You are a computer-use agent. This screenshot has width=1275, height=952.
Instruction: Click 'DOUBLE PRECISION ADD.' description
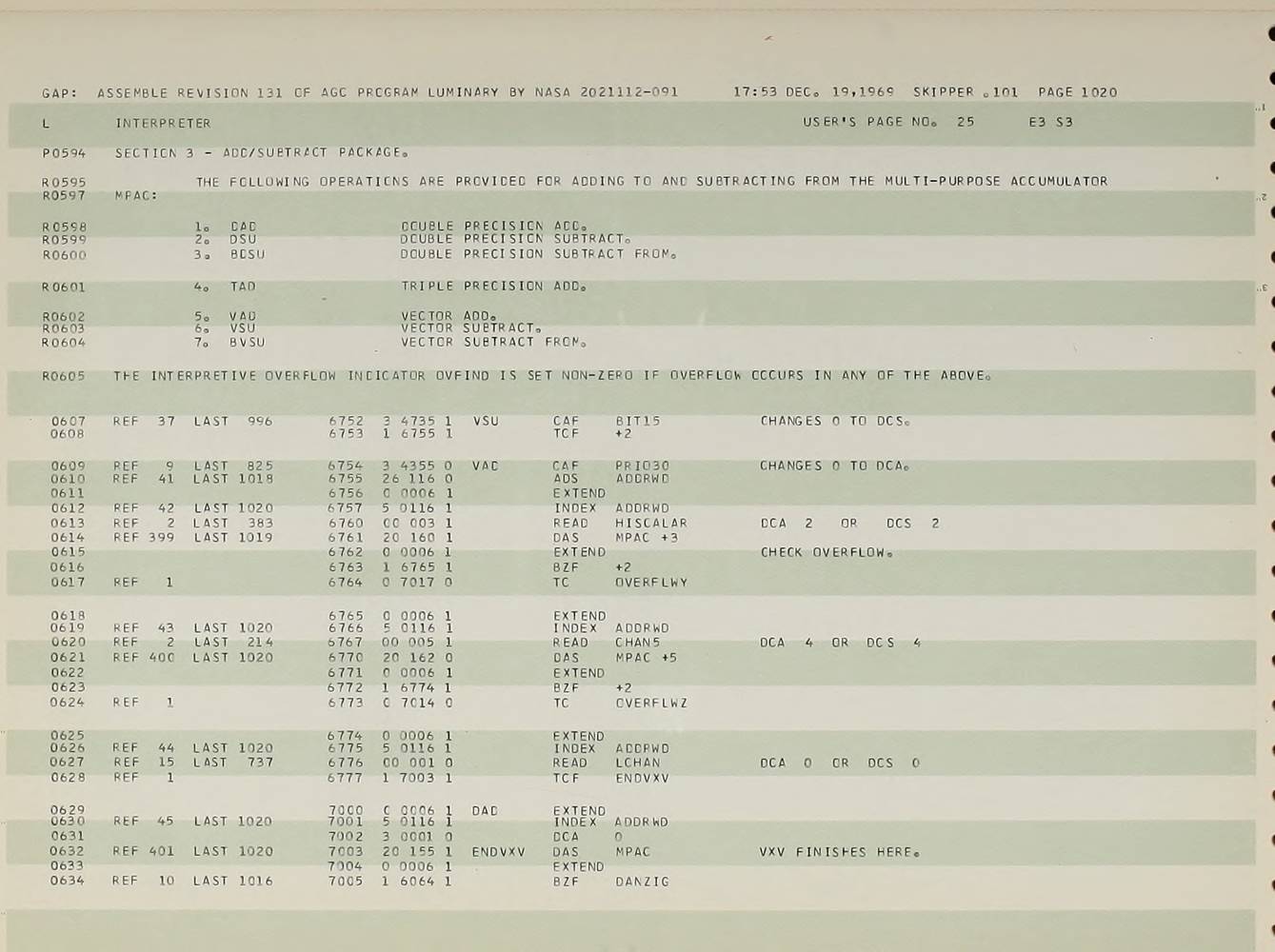tap(493, 227)
